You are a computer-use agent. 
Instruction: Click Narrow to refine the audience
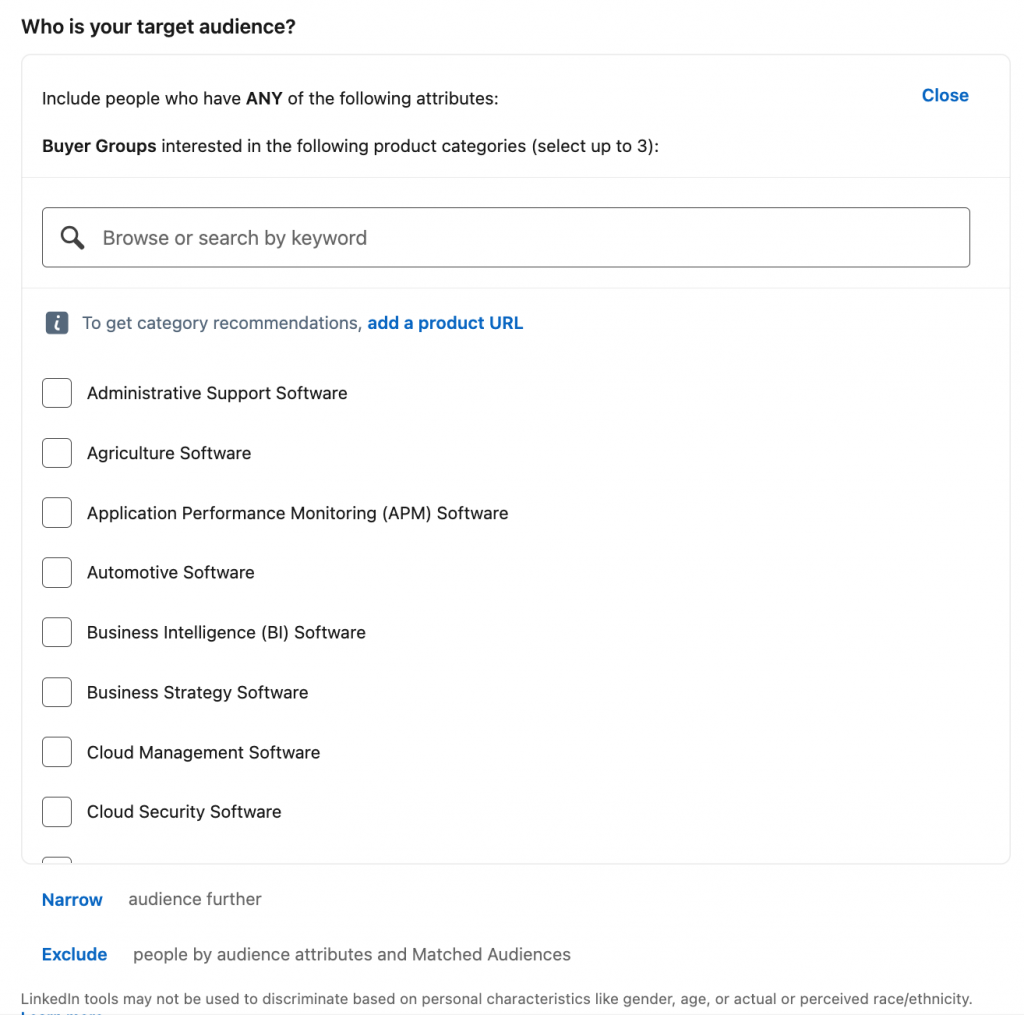point(71,899)
